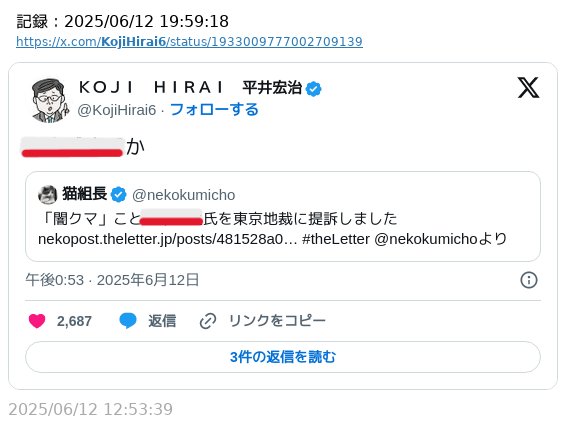This screenshot has width=569, height=426.
Task: Click 猫組長's verified badge
Action: click(x=118, y=194)
